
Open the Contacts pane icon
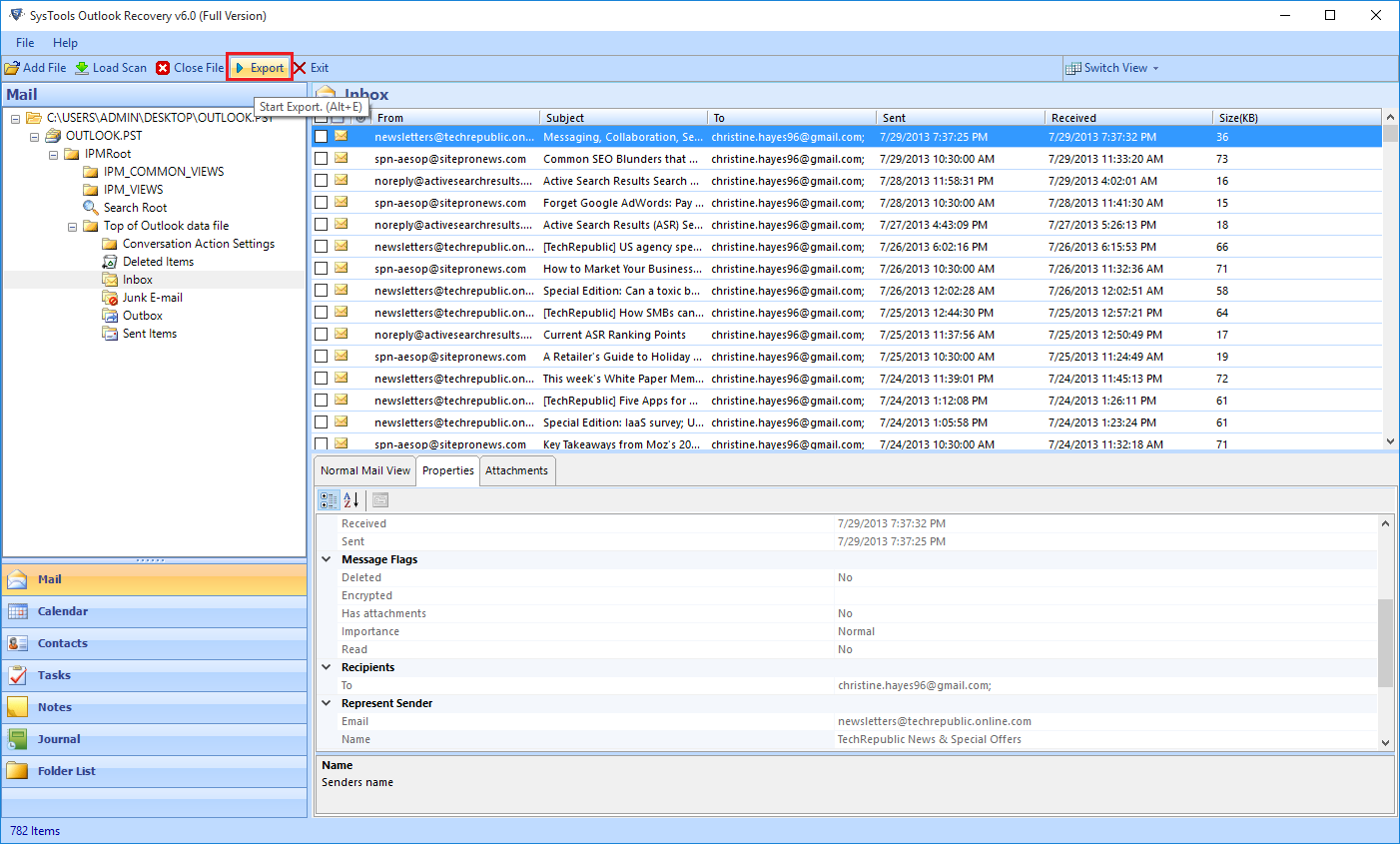pos(18,643)
